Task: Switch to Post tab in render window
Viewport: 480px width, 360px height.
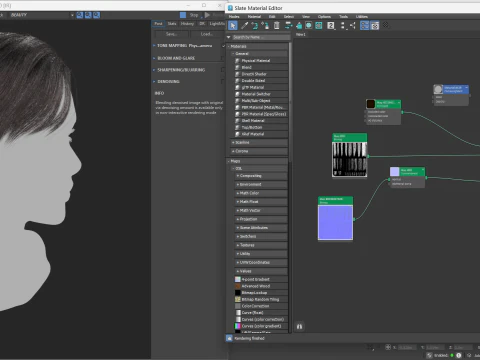Action: [x=158, y=24]
